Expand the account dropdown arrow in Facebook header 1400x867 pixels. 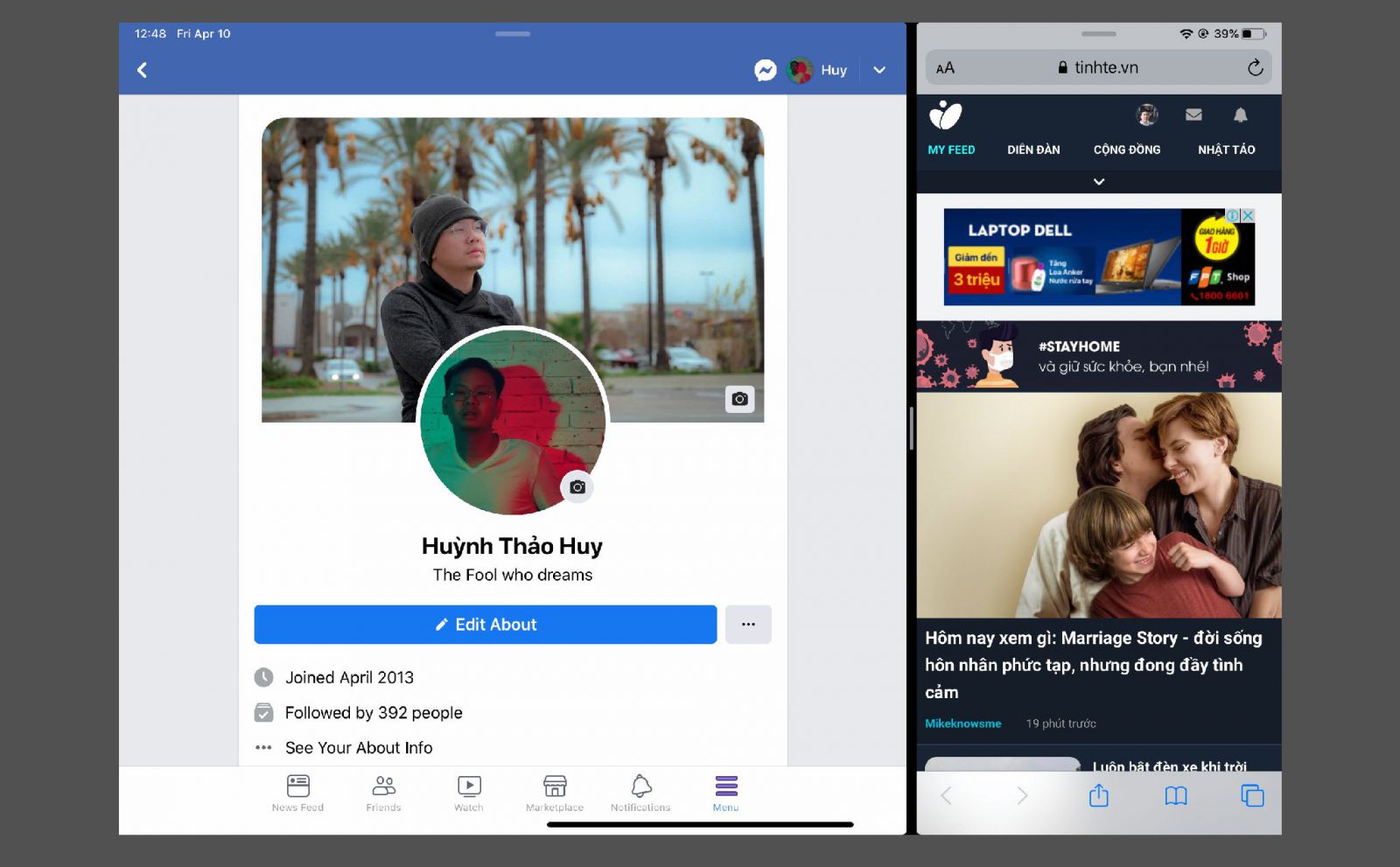click(879, 70)
